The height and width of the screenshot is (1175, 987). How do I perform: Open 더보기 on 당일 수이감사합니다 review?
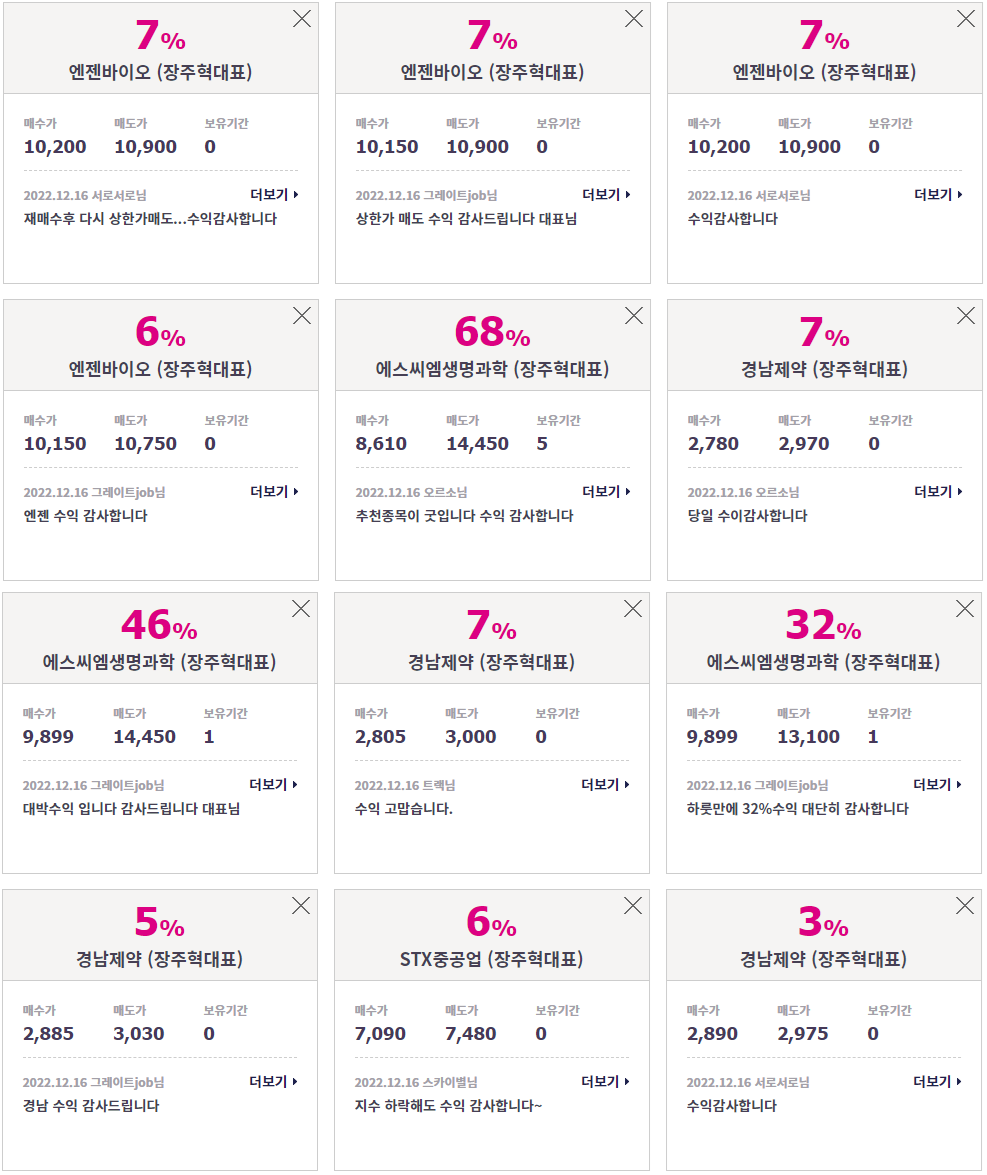click(x=938, y=492)
